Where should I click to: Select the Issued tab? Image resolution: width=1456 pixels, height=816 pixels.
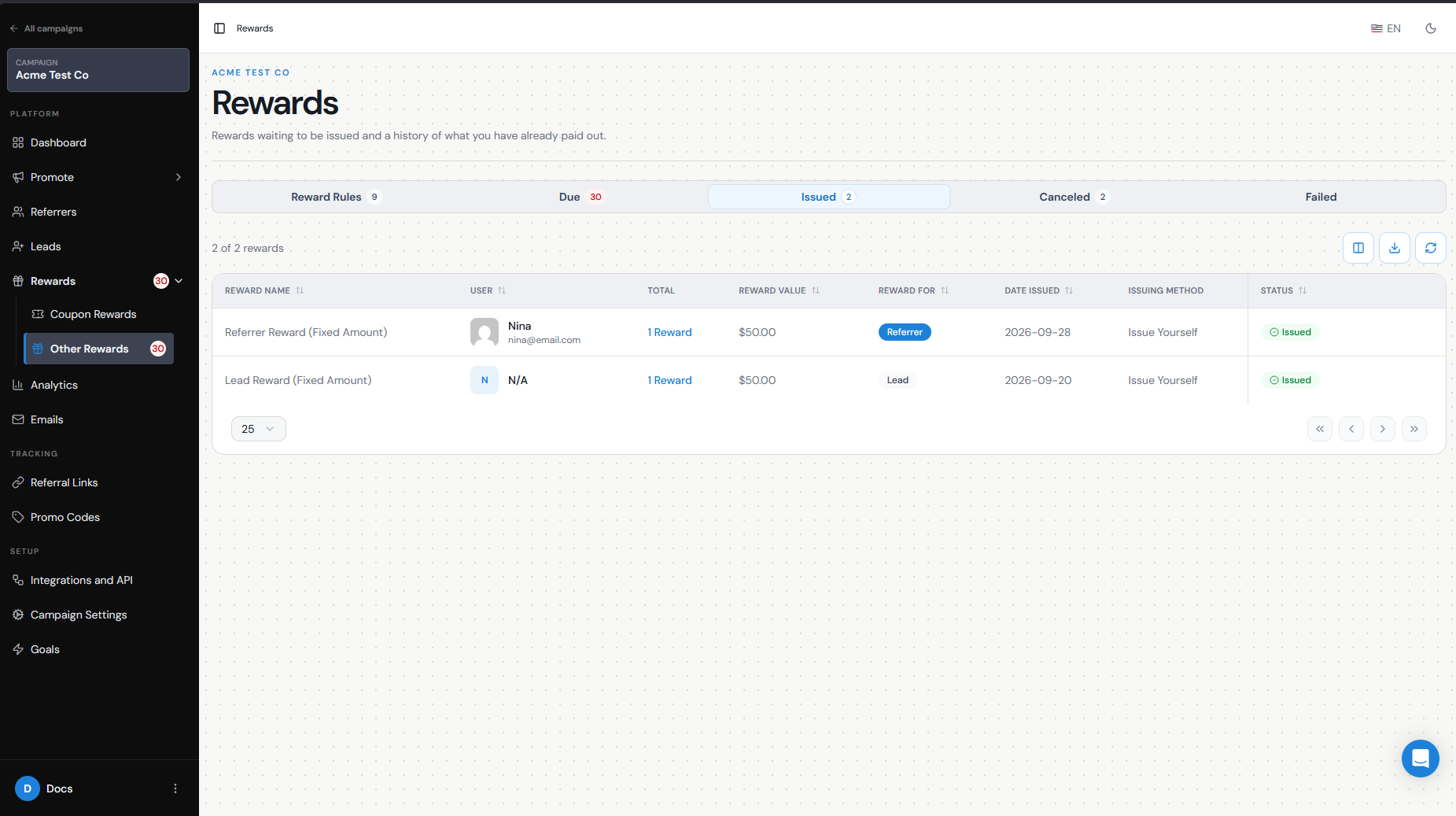pos(828,197)
